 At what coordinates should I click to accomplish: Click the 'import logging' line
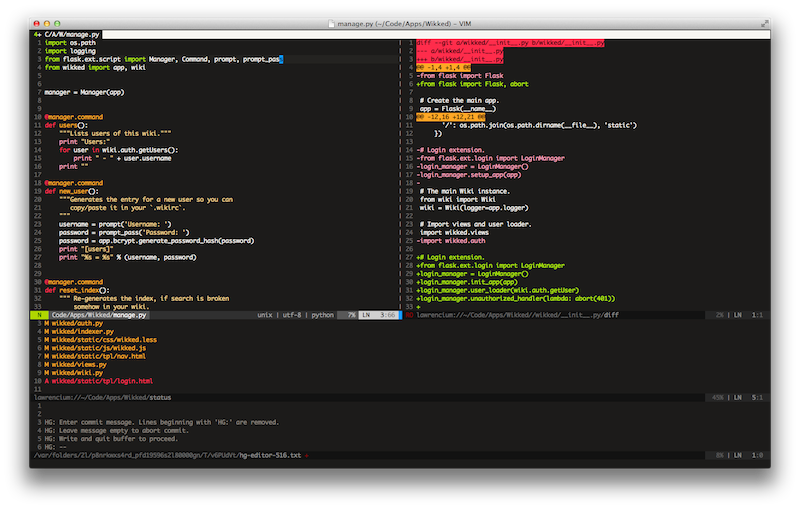(x=70, y=51)
